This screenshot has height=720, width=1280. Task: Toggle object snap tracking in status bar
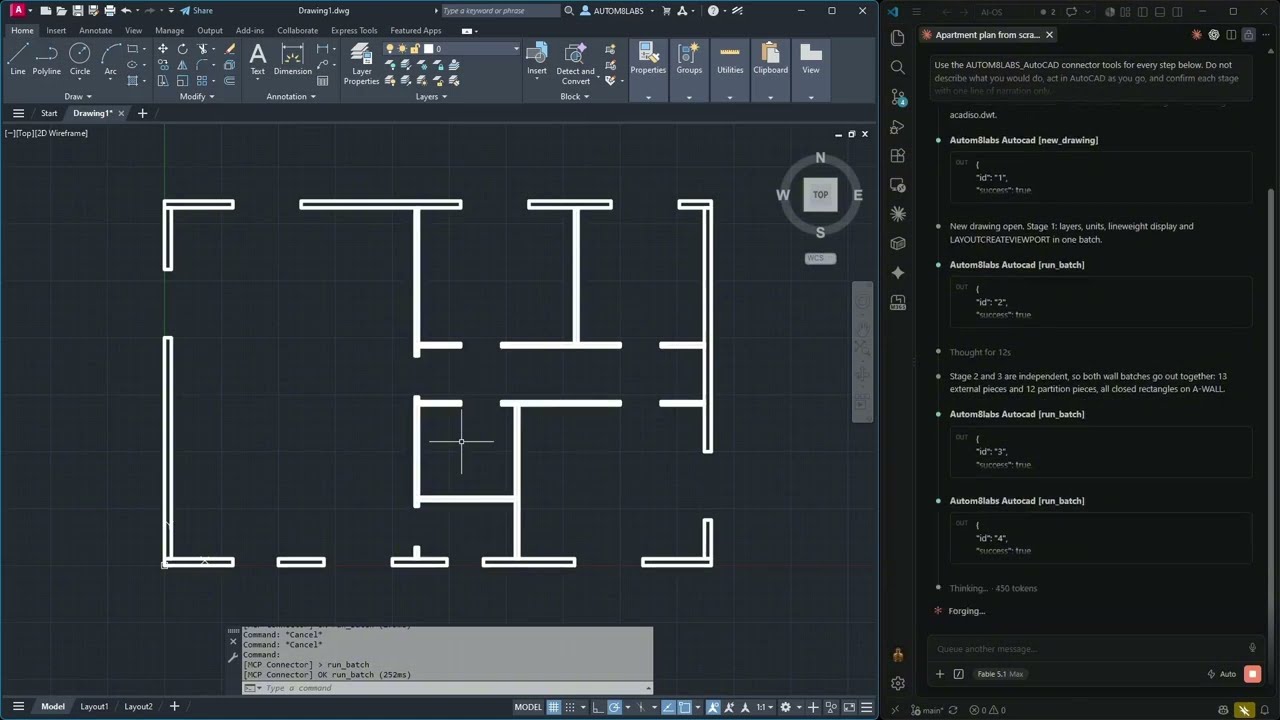click(669, 707)
